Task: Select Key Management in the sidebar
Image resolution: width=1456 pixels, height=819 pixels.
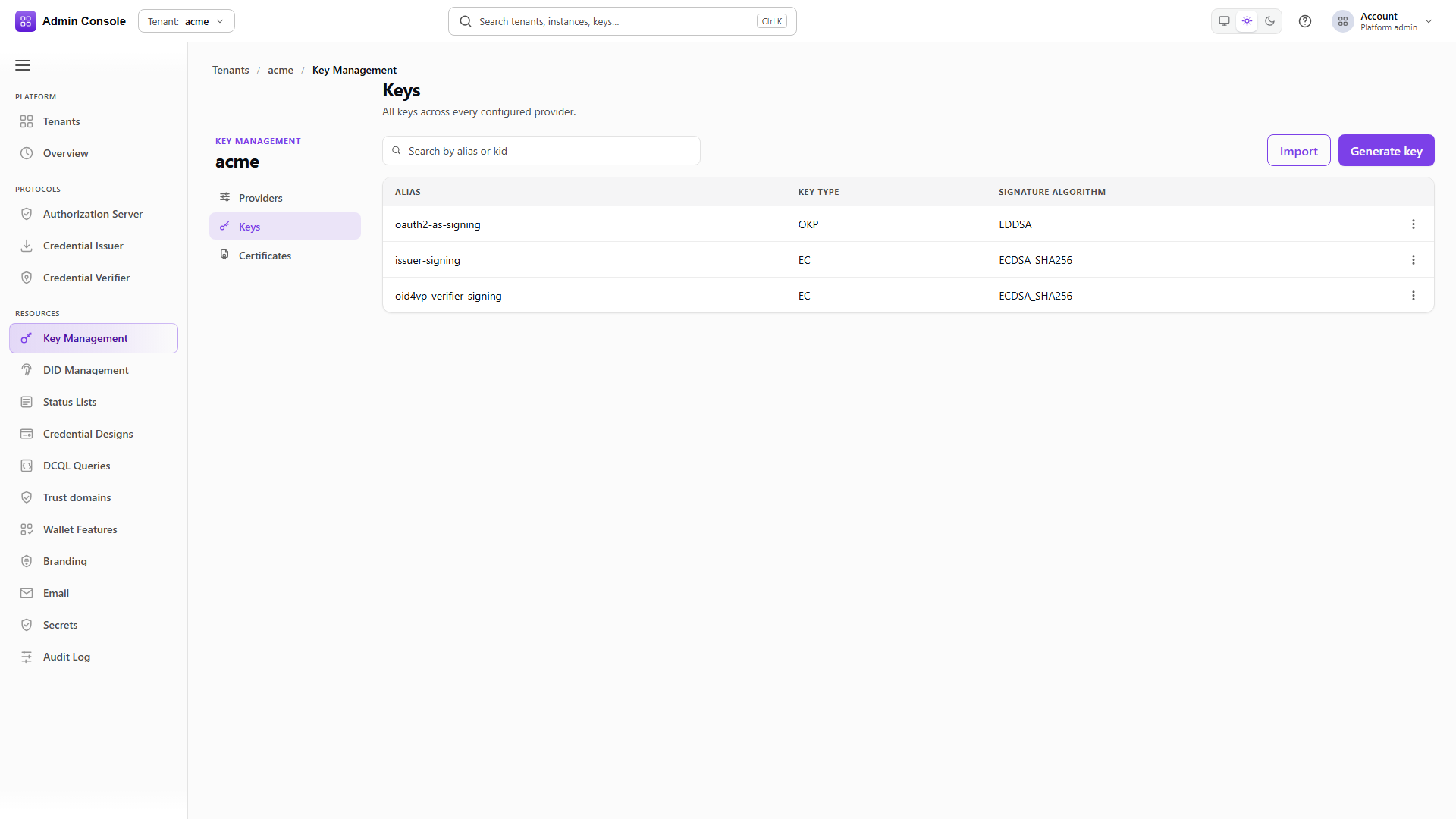Action: click(x=93, y=338)
